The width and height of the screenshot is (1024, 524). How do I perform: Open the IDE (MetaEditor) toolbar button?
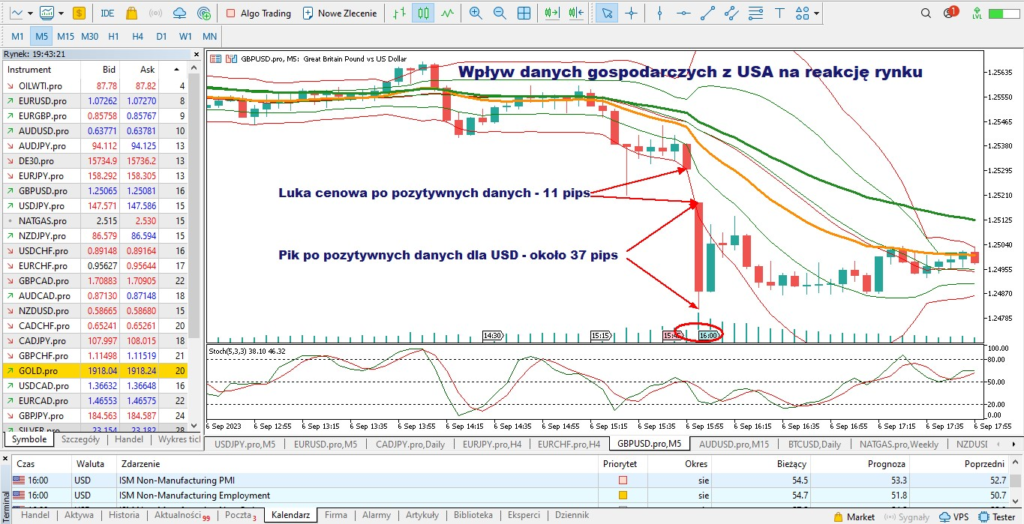[107, 13]
